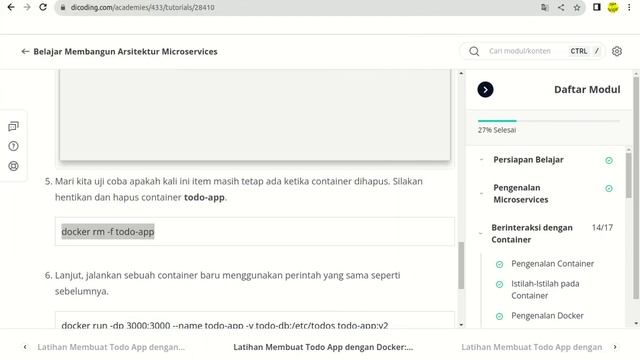Click check icon beside Pengenalan Container

499,264
